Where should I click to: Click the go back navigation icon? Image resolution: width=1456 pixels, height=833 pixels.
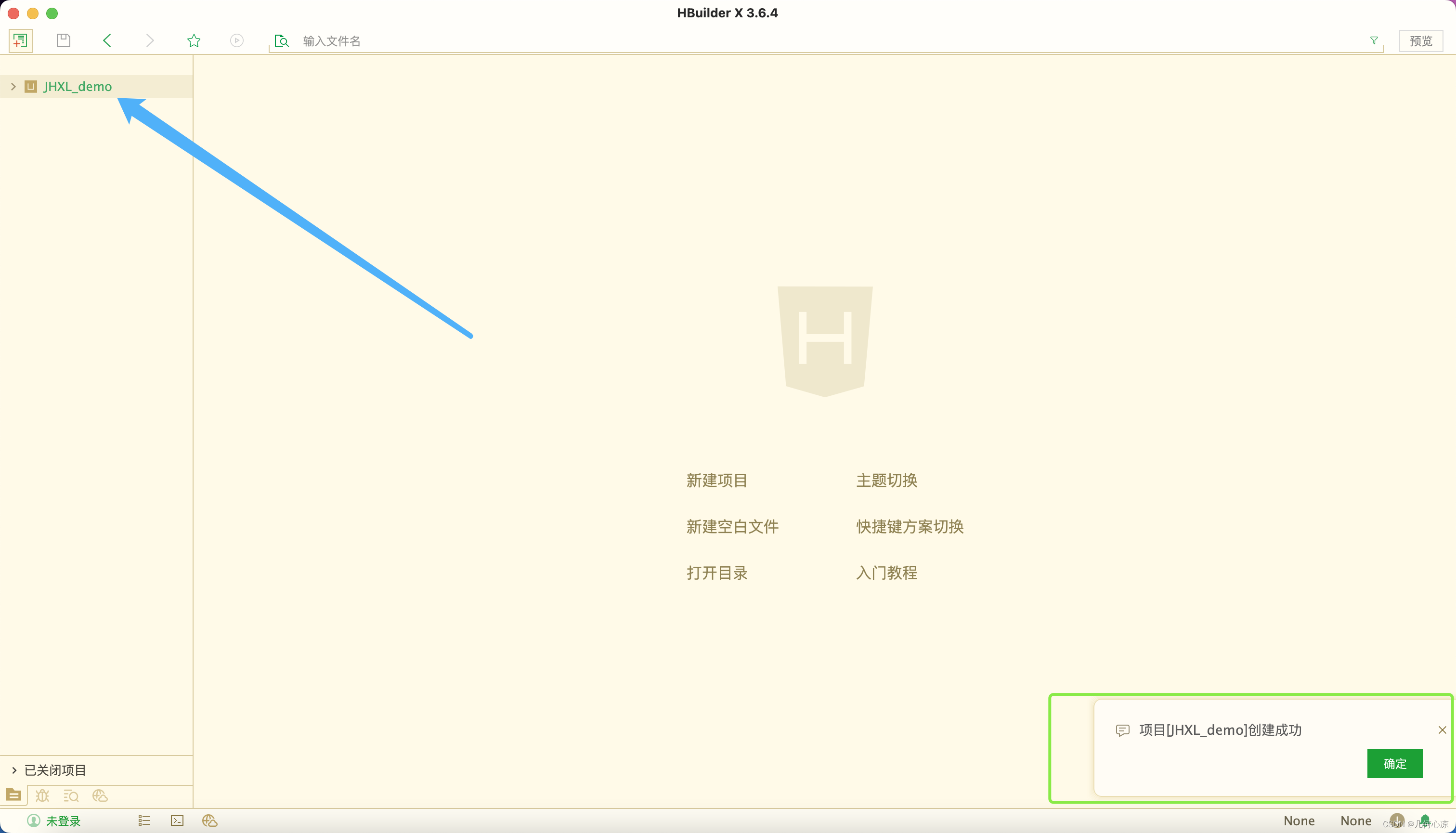coord(107,41)
